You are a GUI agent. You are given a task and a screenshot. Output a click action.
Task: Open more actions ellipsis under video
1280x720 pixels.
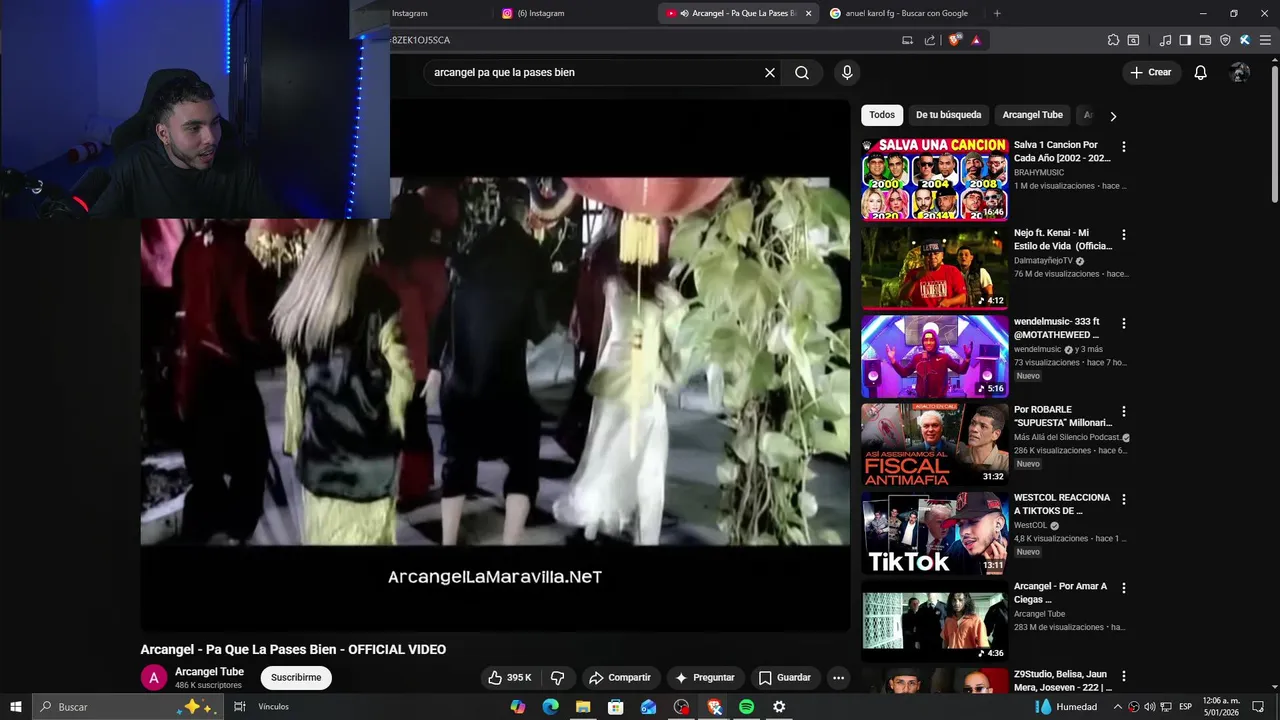tap(838, 677)
